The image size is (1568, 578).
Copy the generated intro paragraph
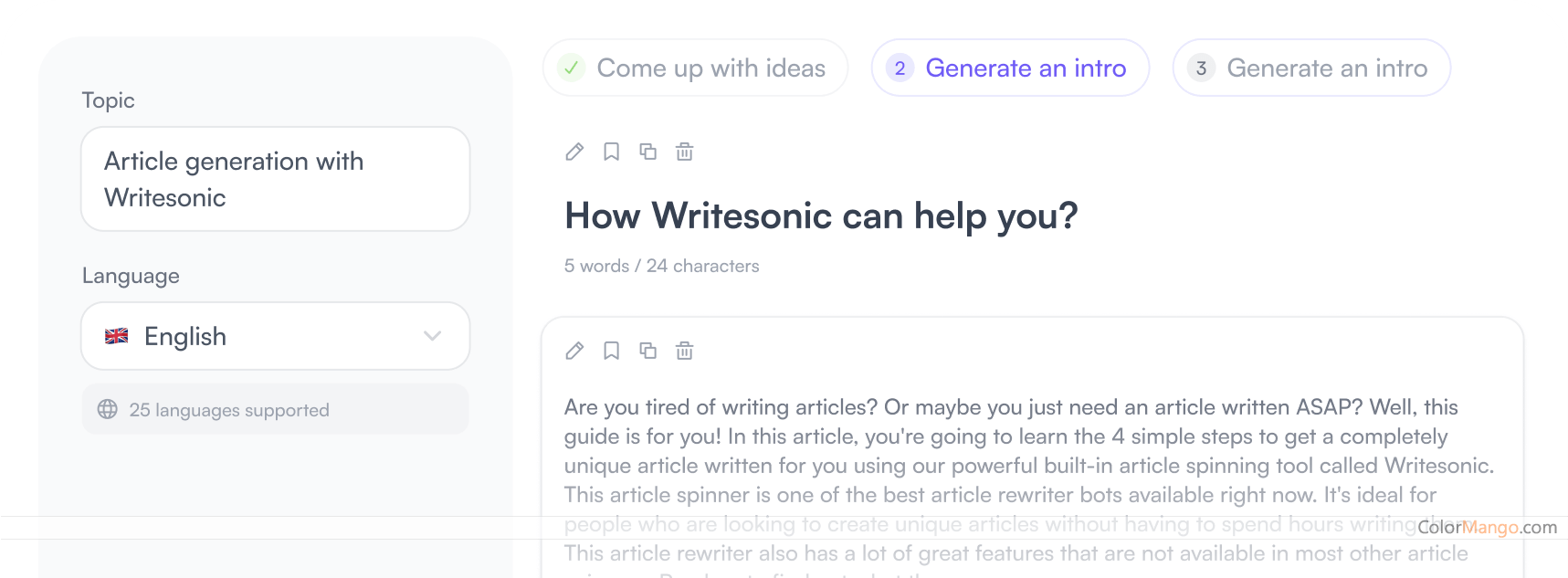648,351
